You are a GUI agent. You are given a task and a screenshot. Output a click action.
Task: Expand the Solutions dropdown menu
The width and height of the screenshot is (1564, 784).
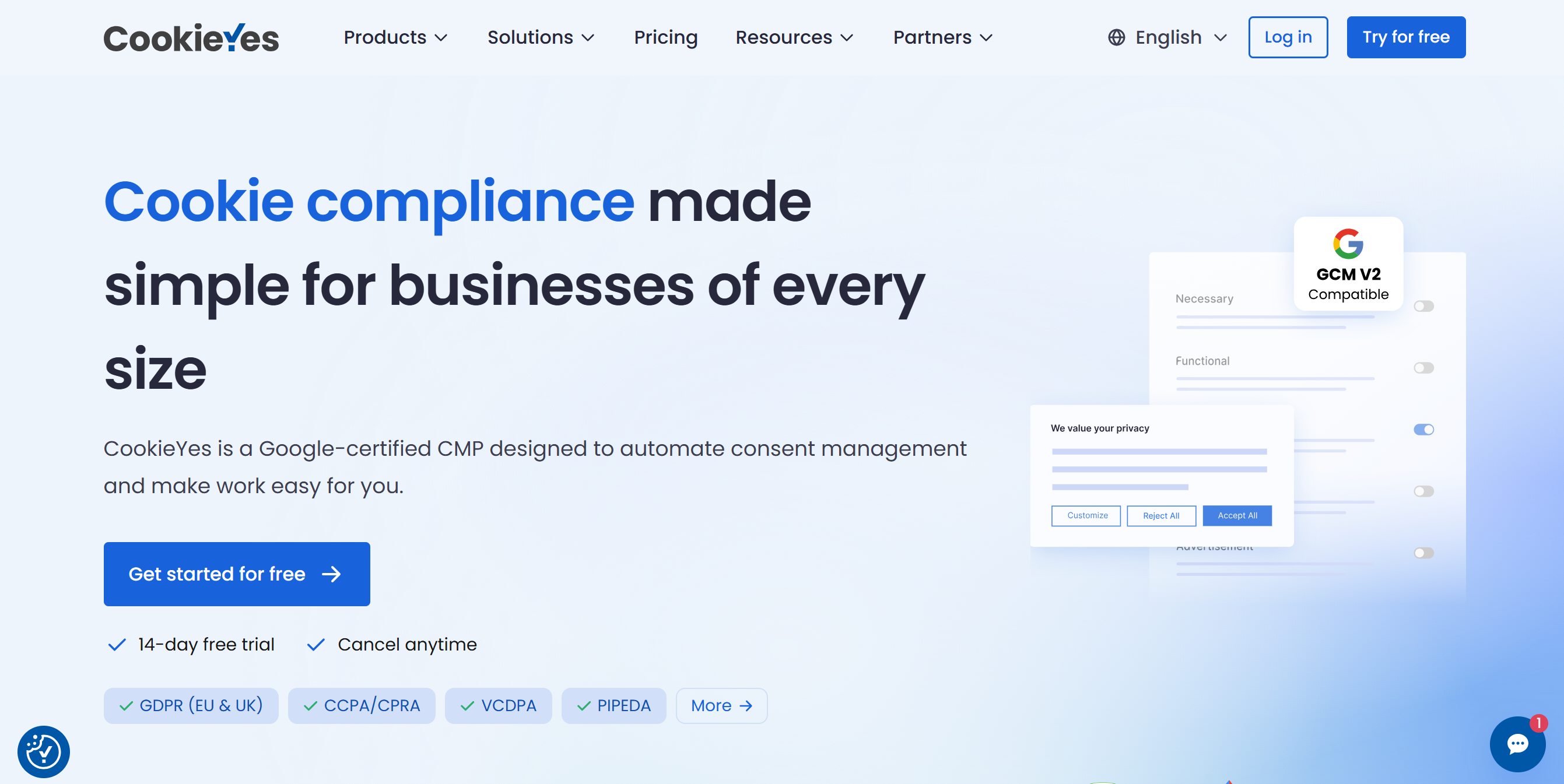click(541, 38)
